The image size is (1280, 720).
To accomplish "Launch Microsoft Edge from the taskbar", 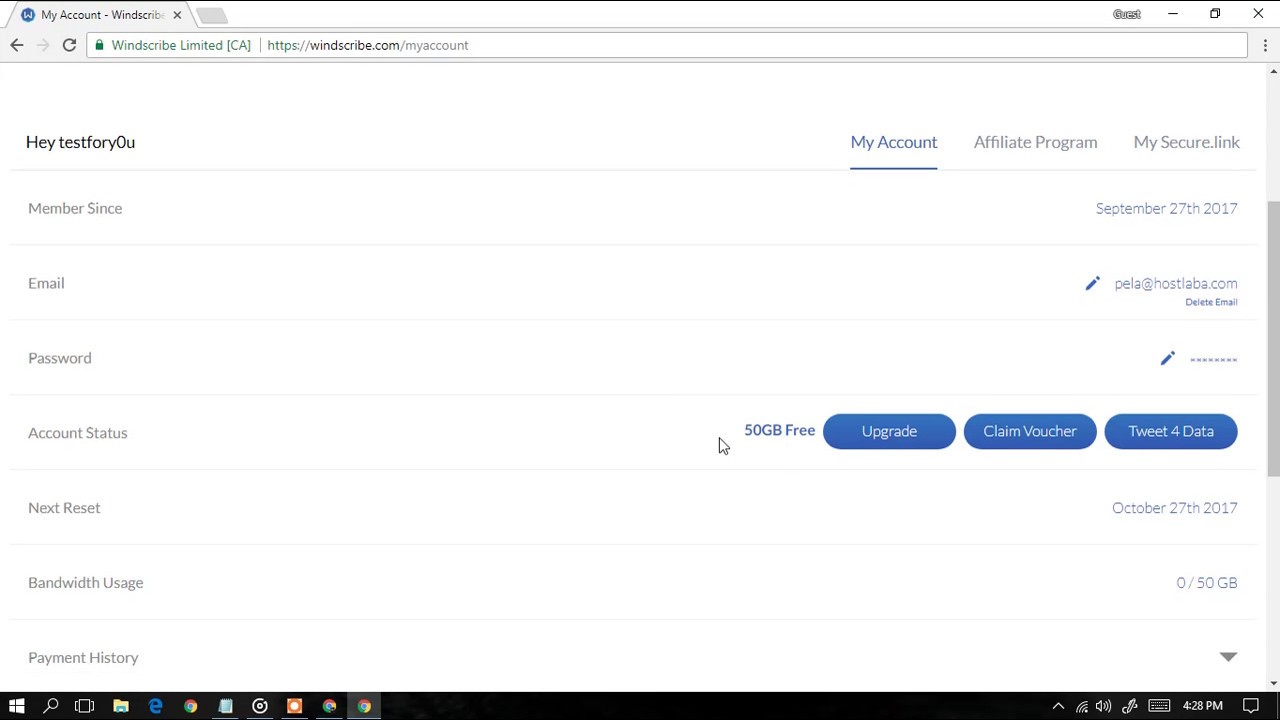I will coord(155,706).
